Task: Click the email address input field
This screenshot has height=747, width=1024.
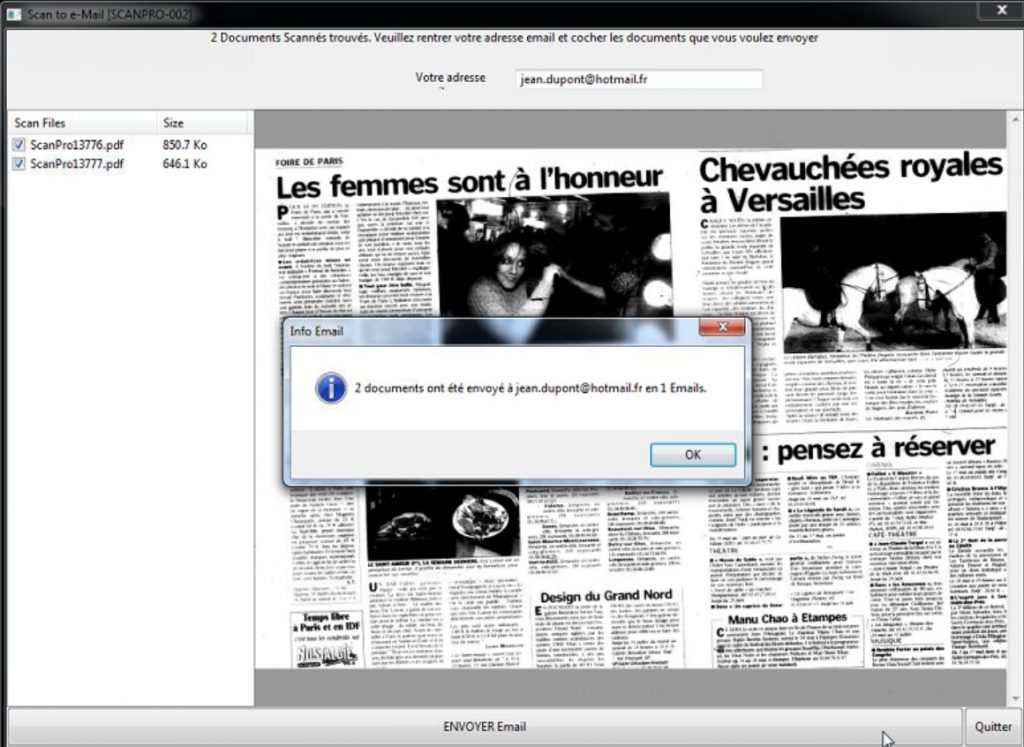Action: point(638,79)
